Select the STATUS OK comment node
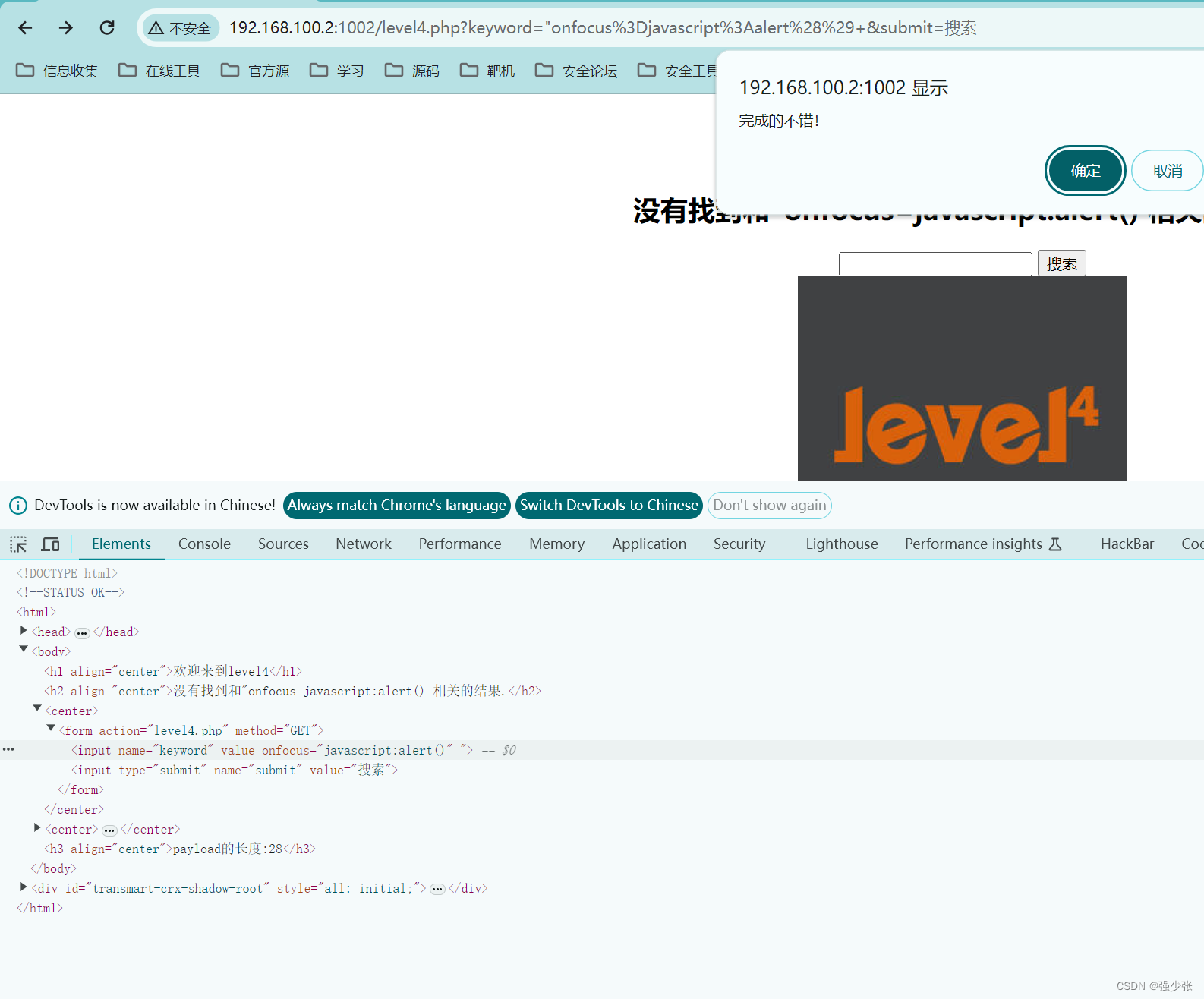 coord(70,592)
